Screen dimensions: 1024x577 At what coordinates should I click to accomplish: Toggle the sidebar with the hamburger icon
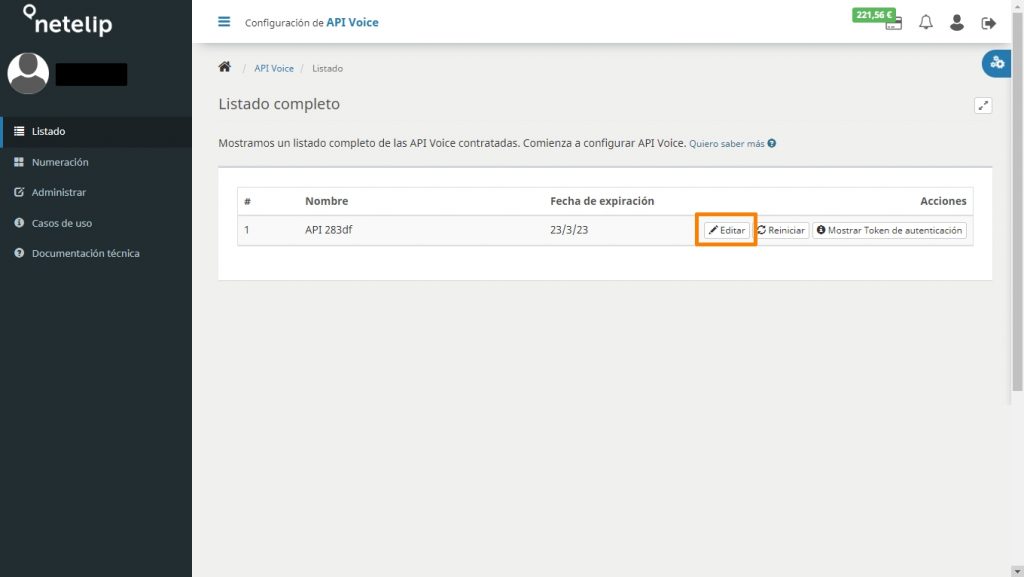[224, 20]
